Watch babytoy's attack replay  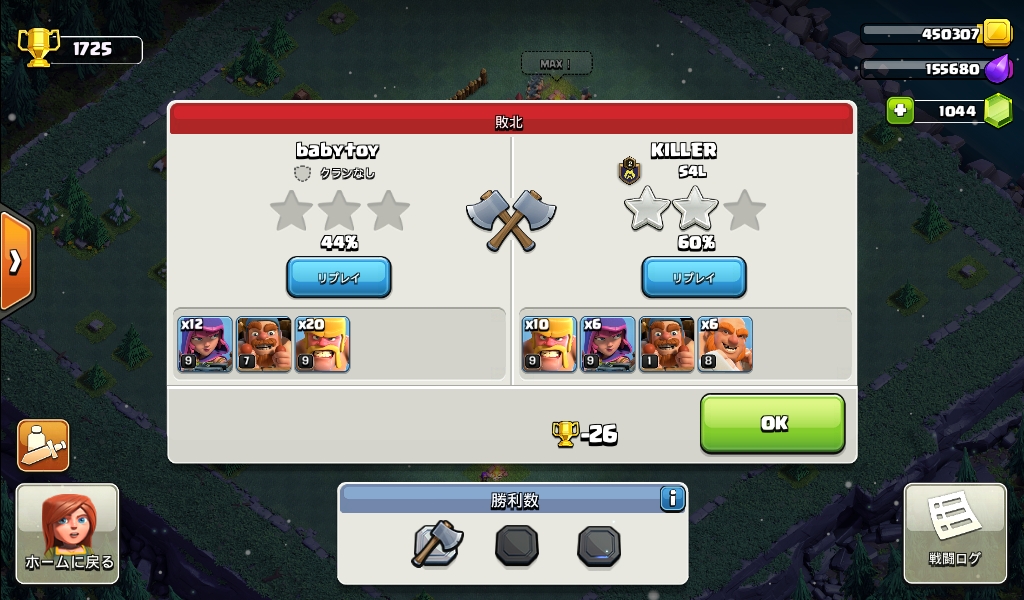[x=339, y=277]
